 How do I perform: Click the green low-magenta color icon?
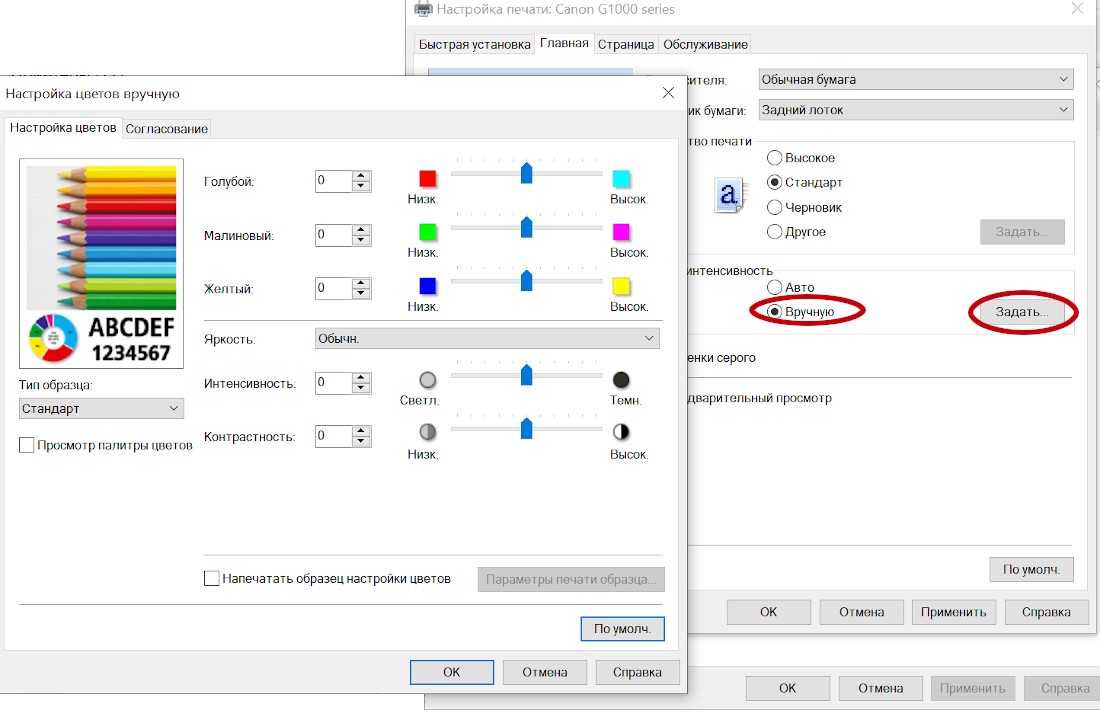(x=427, y=232)
